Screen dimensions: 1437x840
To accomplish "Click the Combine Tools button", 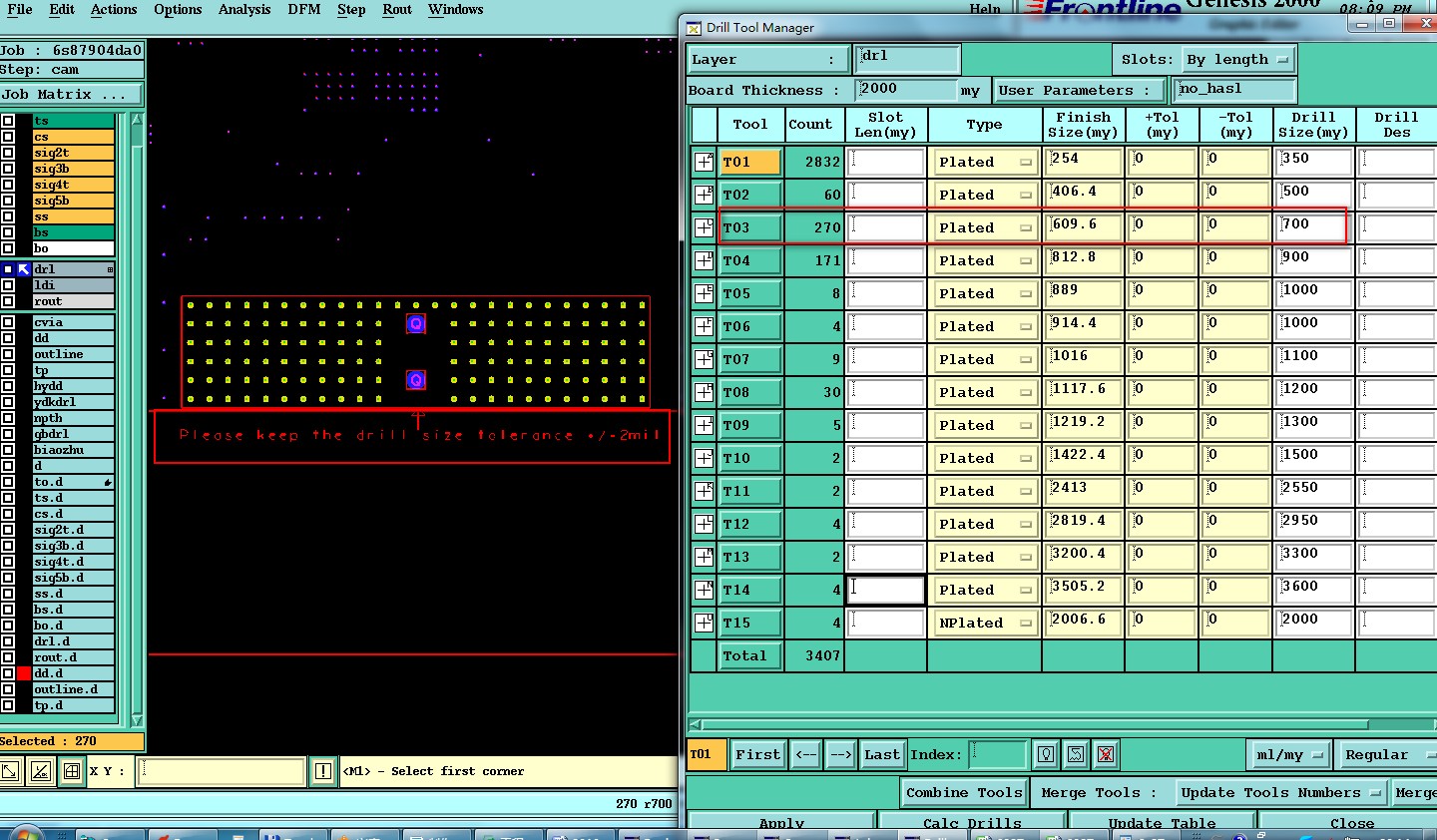I will [964, 793].
